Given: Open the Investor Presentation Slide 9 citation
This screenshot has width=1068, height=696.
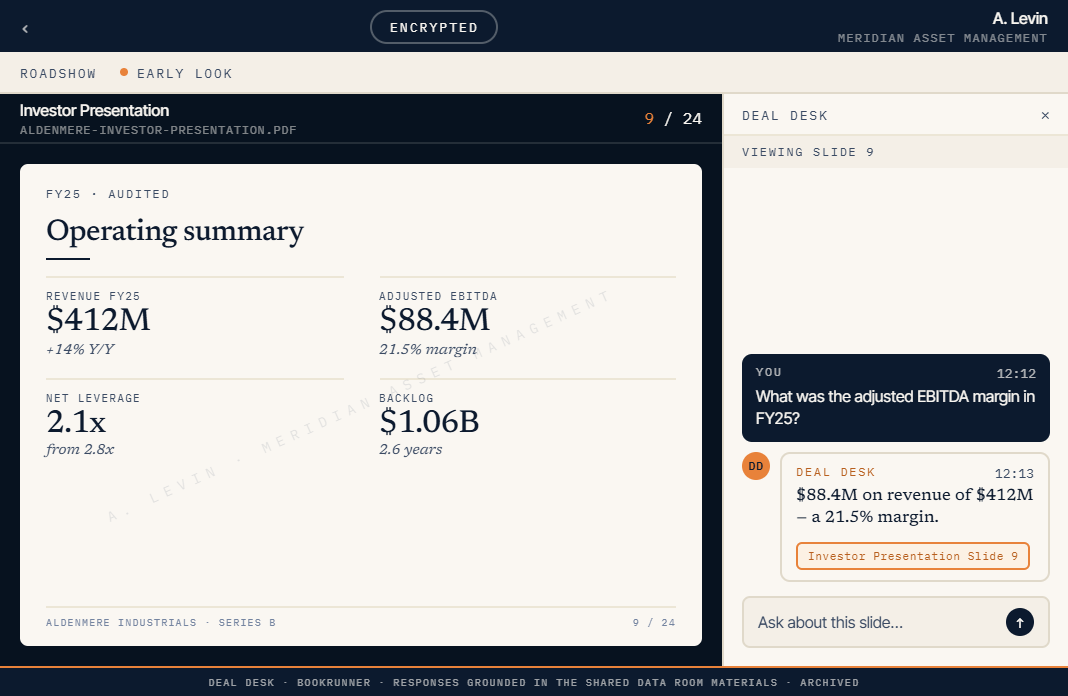Looking at the screenshot, I should [913, 556].
